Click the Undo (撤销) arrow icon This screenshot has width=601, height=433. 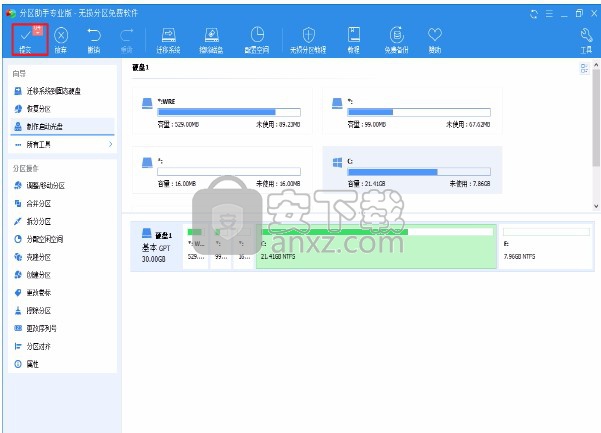point(94,35)
